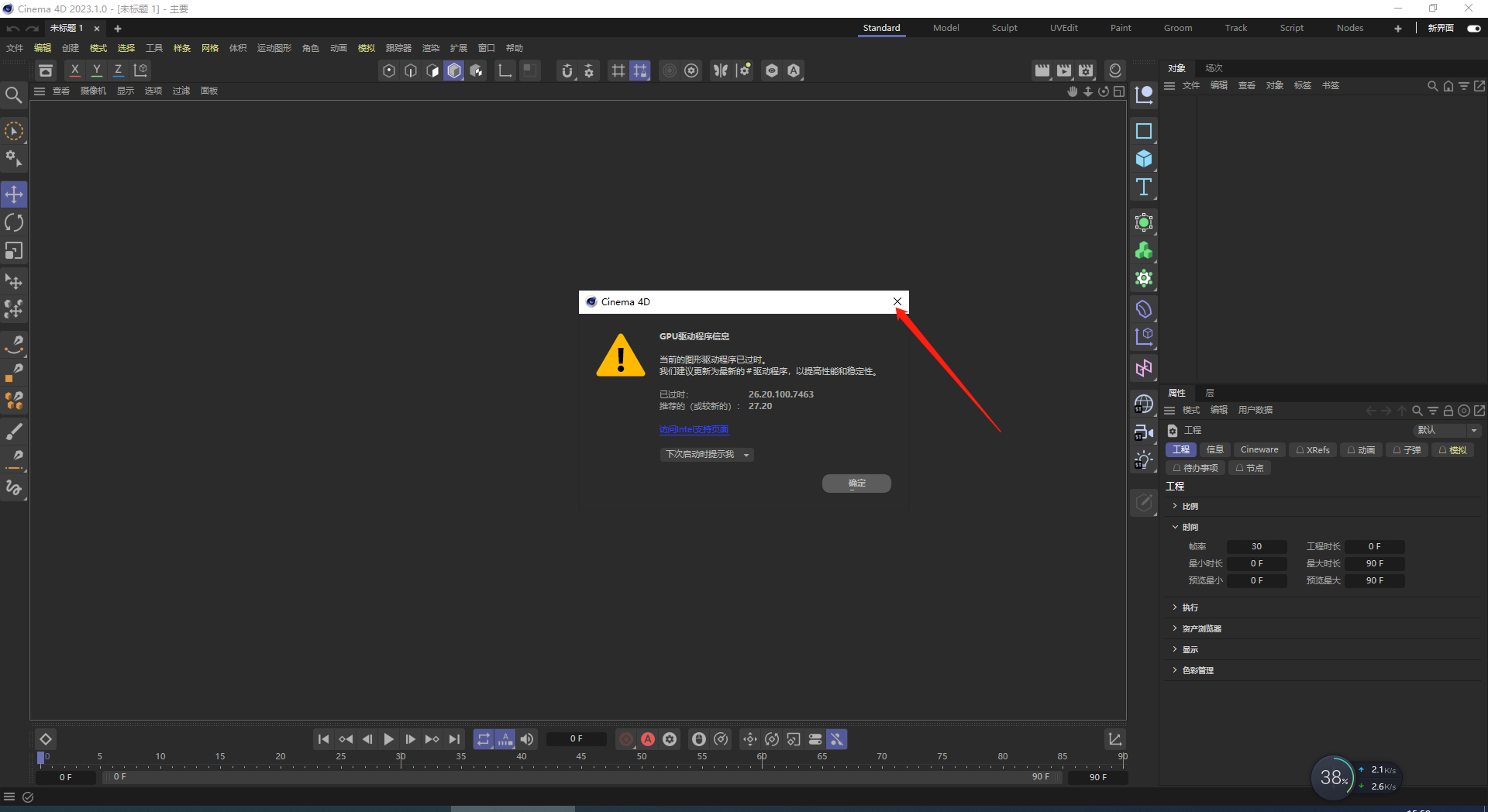Switch to the 场次 tab

click(1214, 68)
